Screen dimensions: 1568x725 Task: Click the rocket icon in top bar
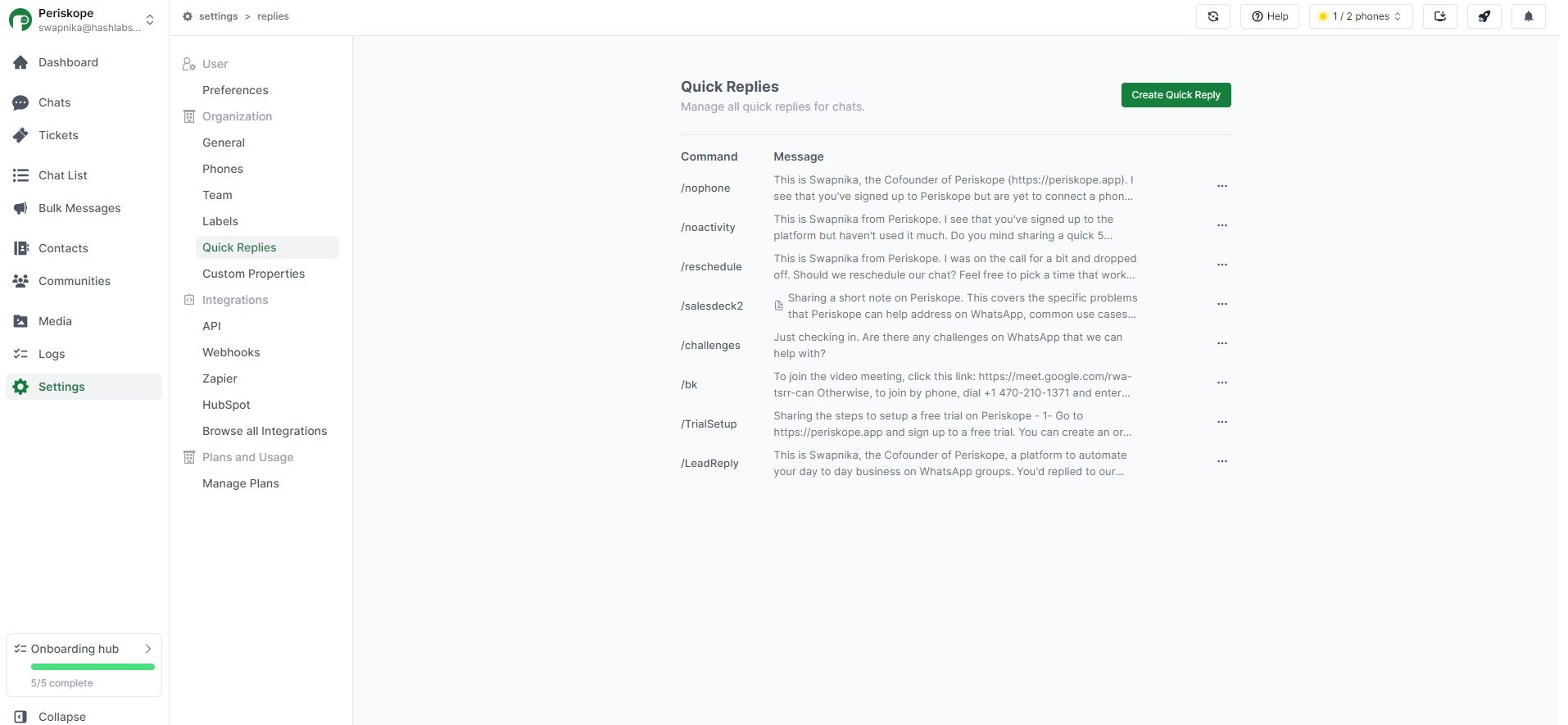(1484, 16)
